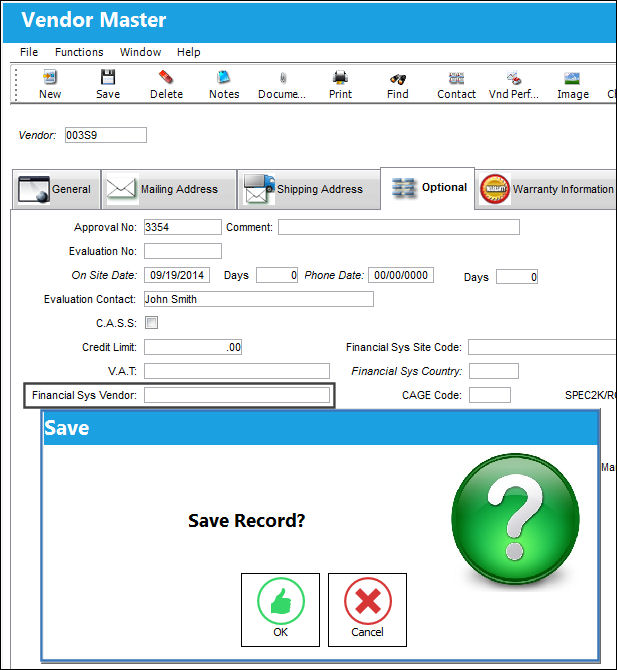
Task: Click the toolbar drag handle dots
Action: click(x=16, y=84)
